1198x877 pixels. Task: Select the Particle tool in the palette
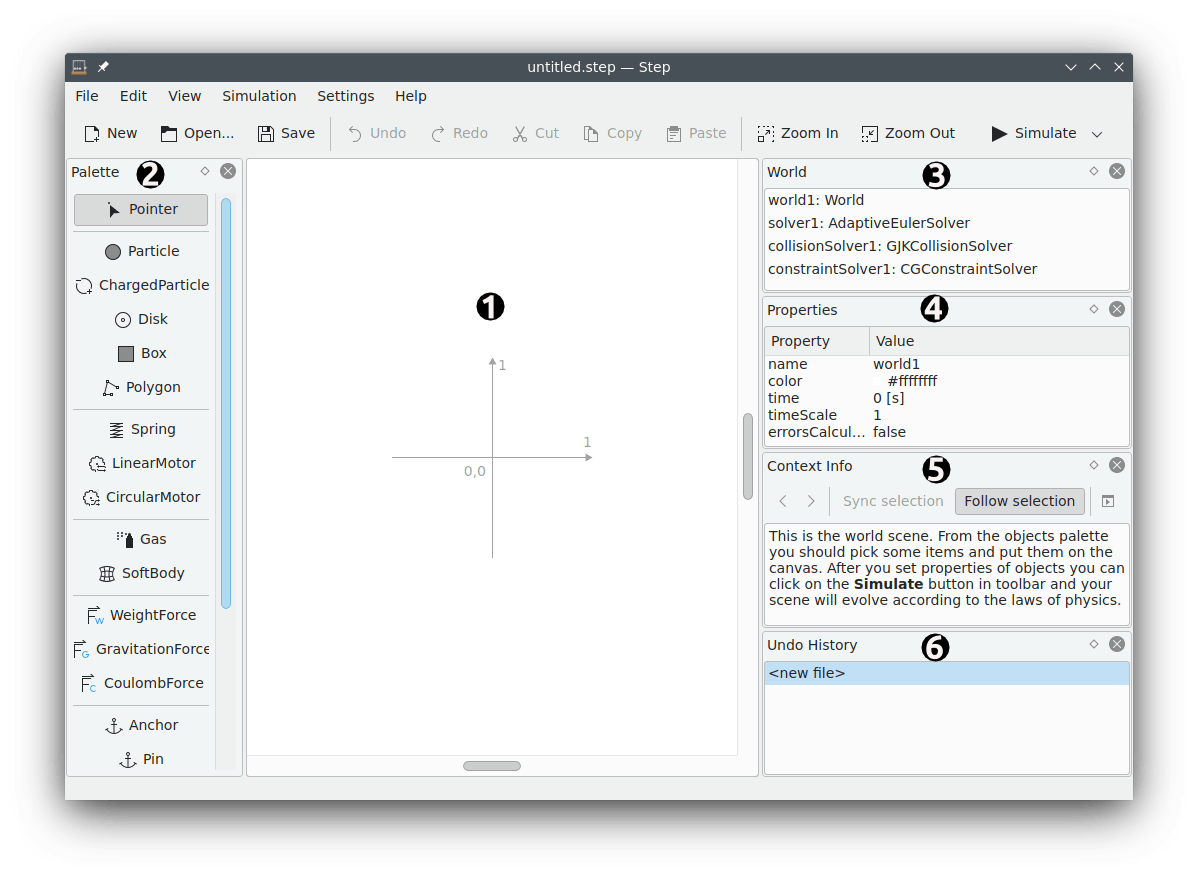141,251
